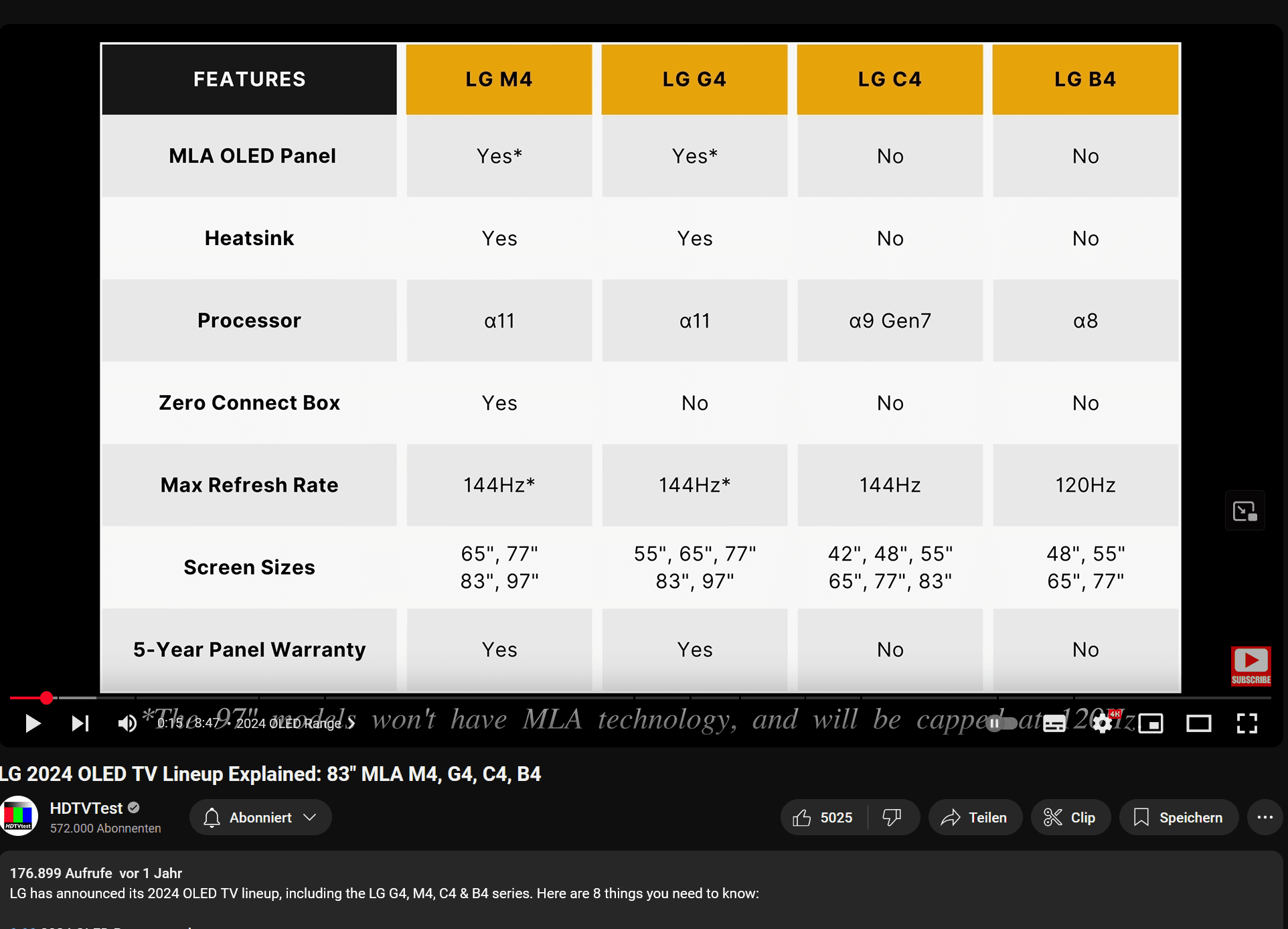Play the video
1288x929 pixels.
tap(32, 723)
